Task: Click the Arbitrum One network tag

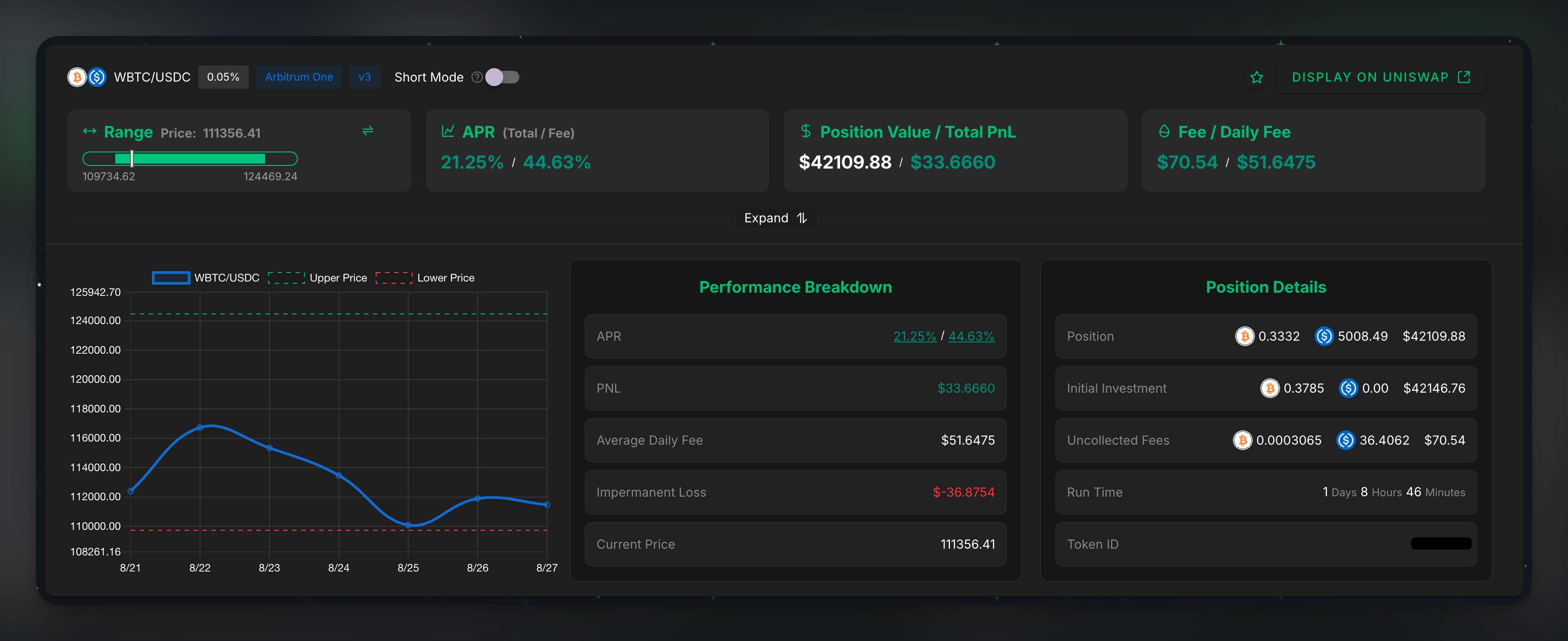Action: (x=299, y=77)
